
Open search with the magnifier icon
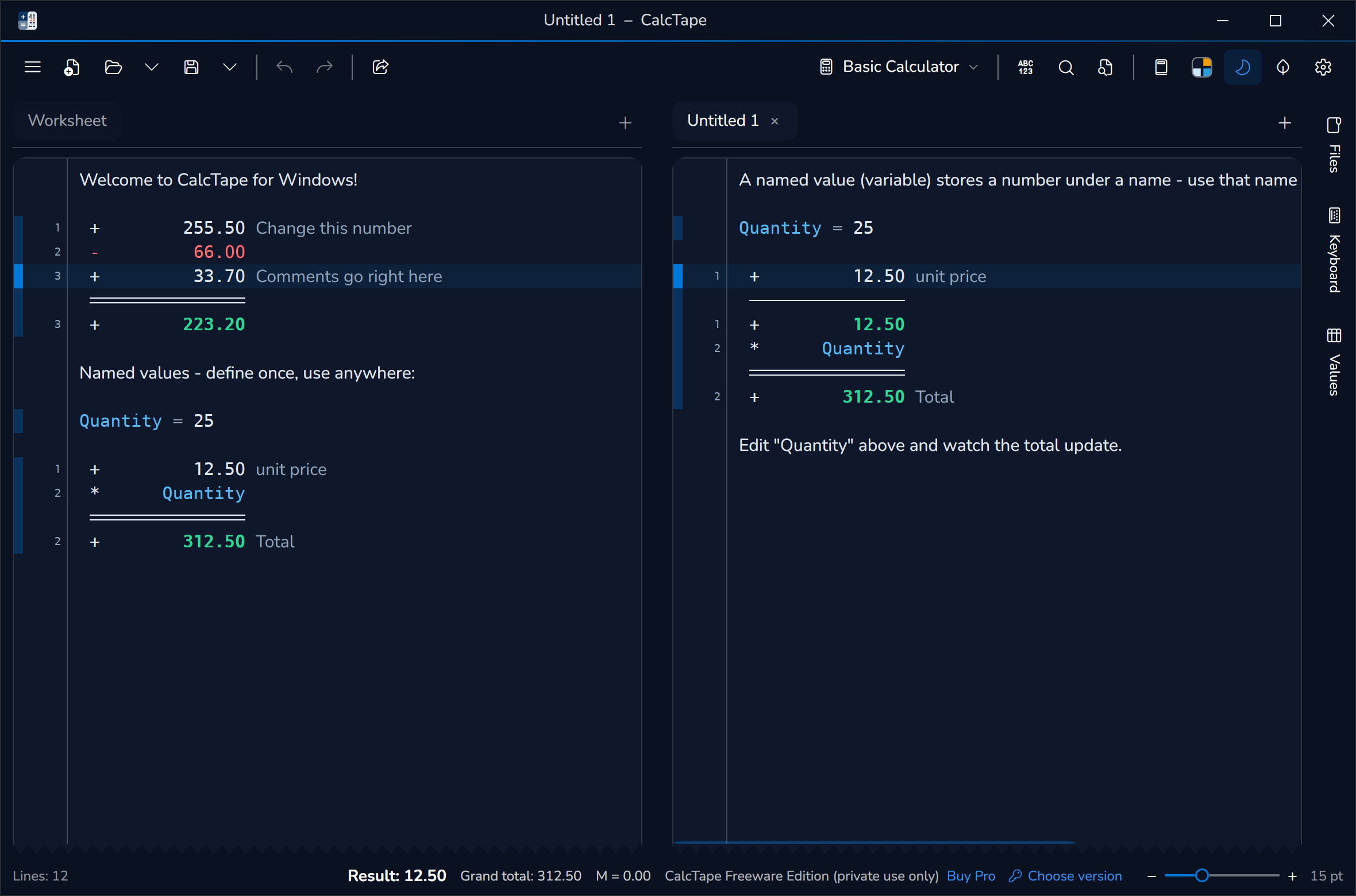tap(1066, 67)
